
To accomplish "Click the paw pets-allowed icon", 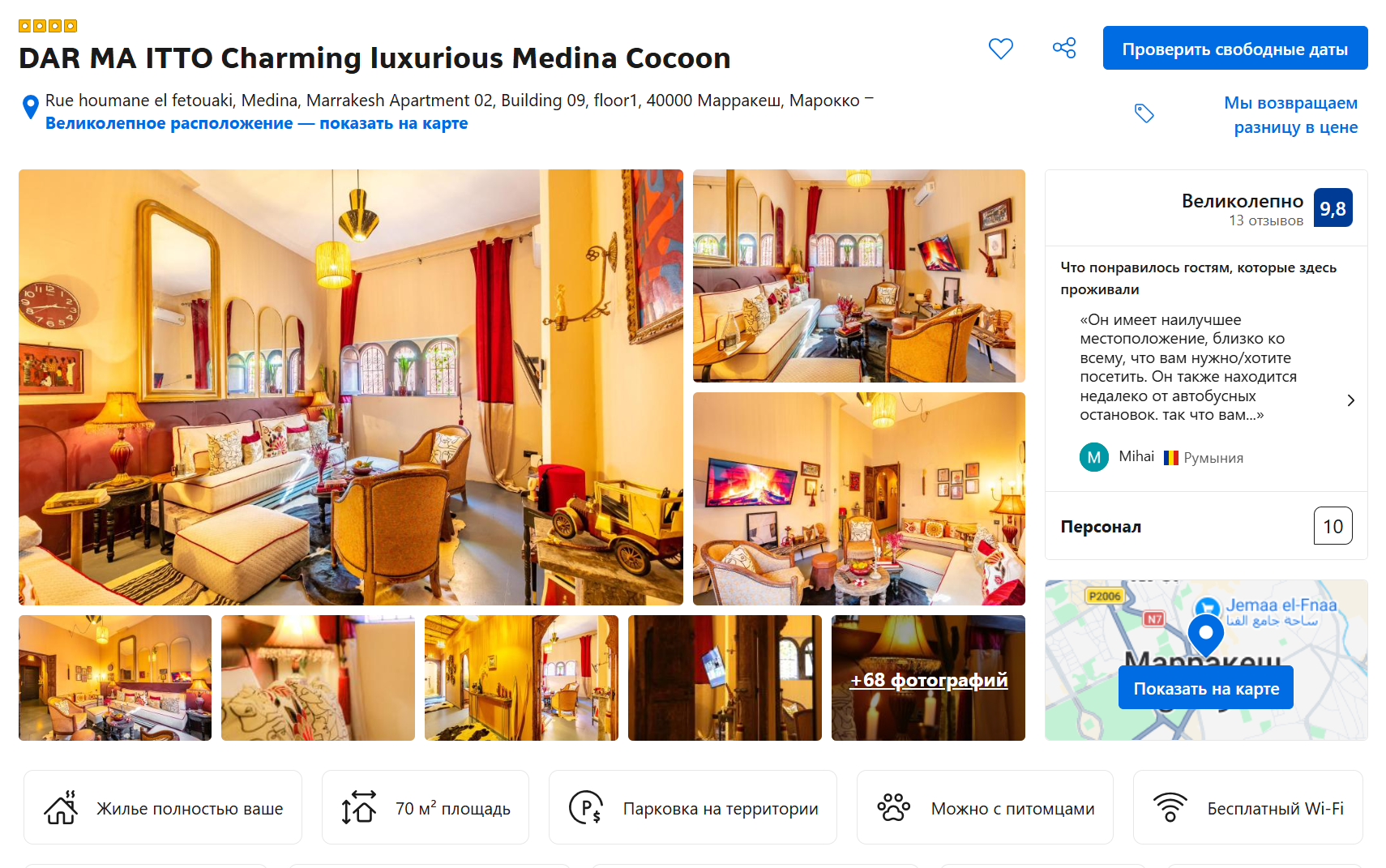I will coord(894,807).
